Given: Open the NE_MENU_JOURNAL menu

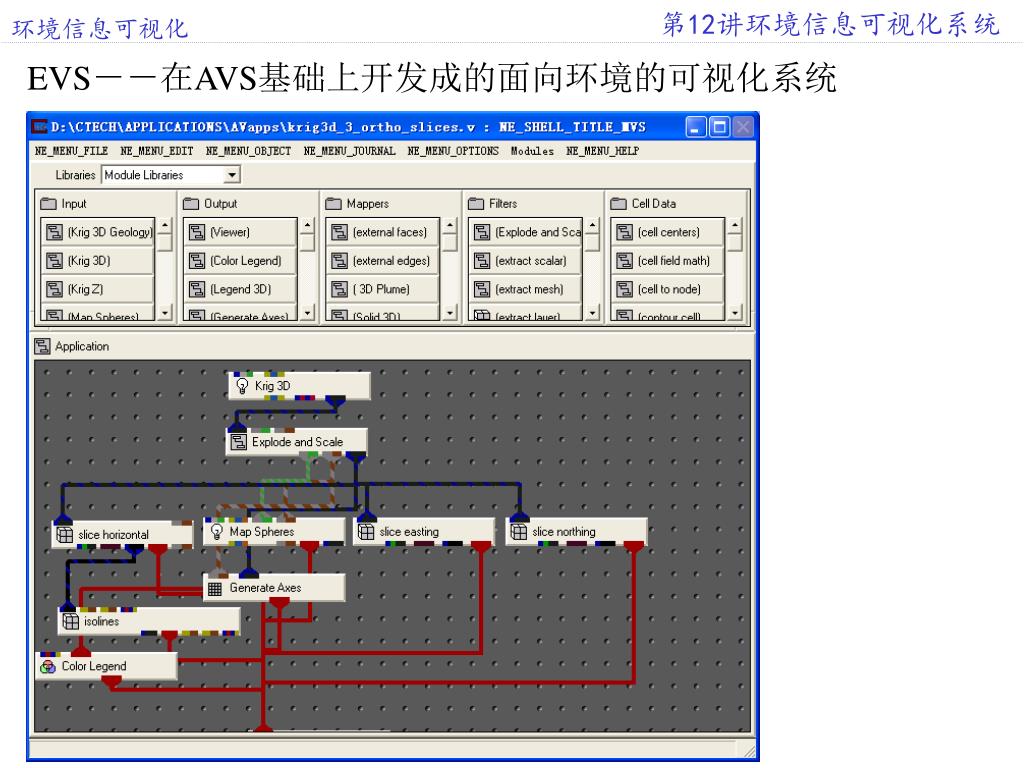Looking at the screenshot, I should (349, 151).
